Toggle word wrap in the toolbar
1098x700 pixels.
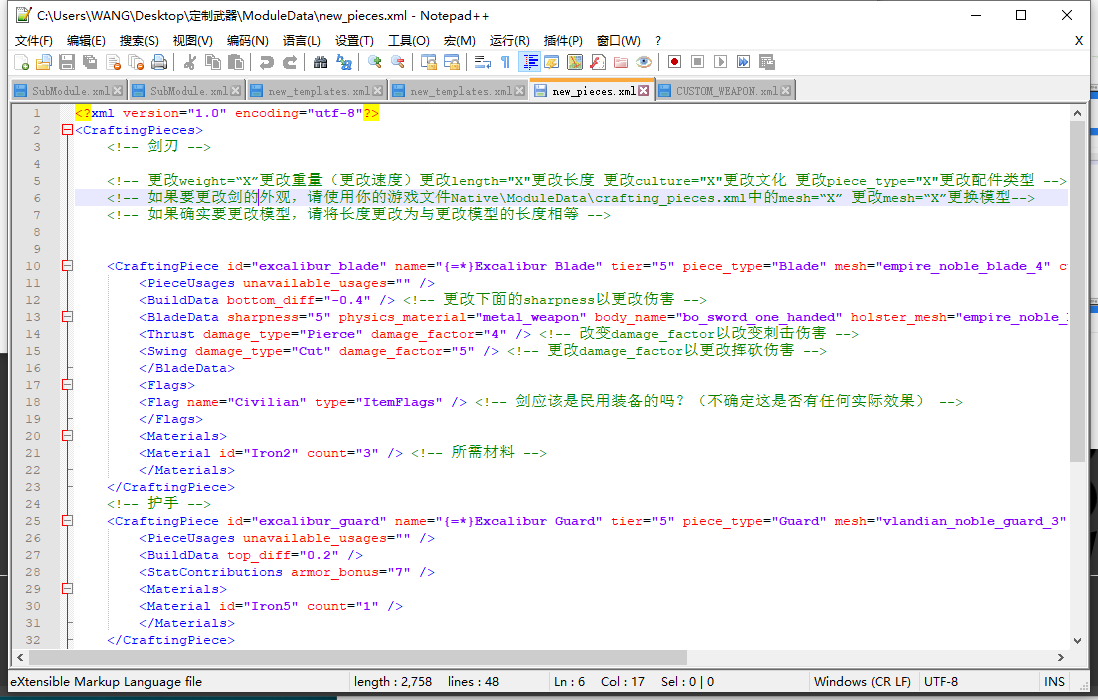pos(482,62)
